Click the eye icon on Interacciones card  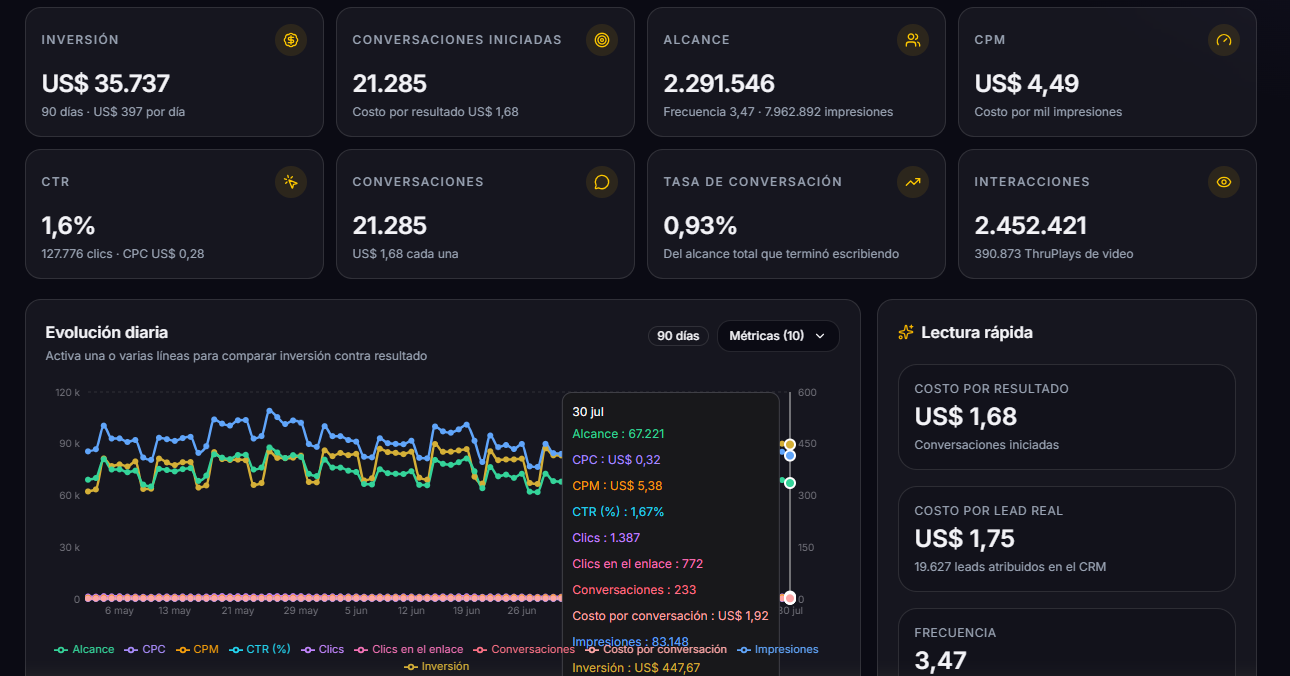pyautogui.click(x=1224, y=182)
